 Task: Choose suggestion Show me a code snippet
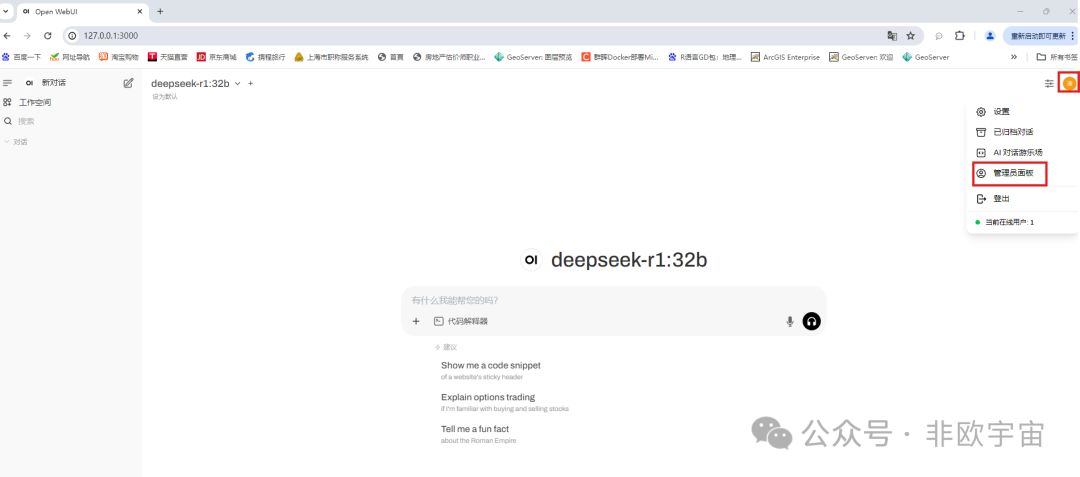pyautogui.click(x=490, y=370)
